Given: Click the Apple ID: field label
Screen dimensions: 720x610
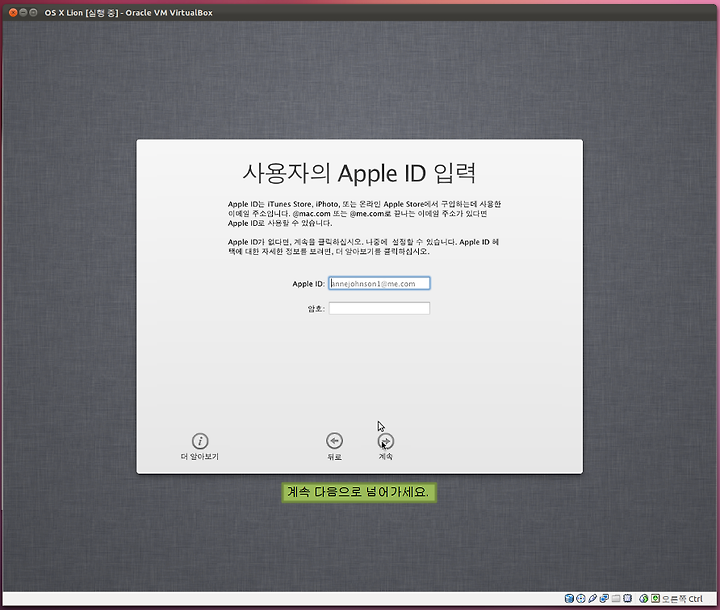Looking at the screenshot, I should (x=309, y=284).
